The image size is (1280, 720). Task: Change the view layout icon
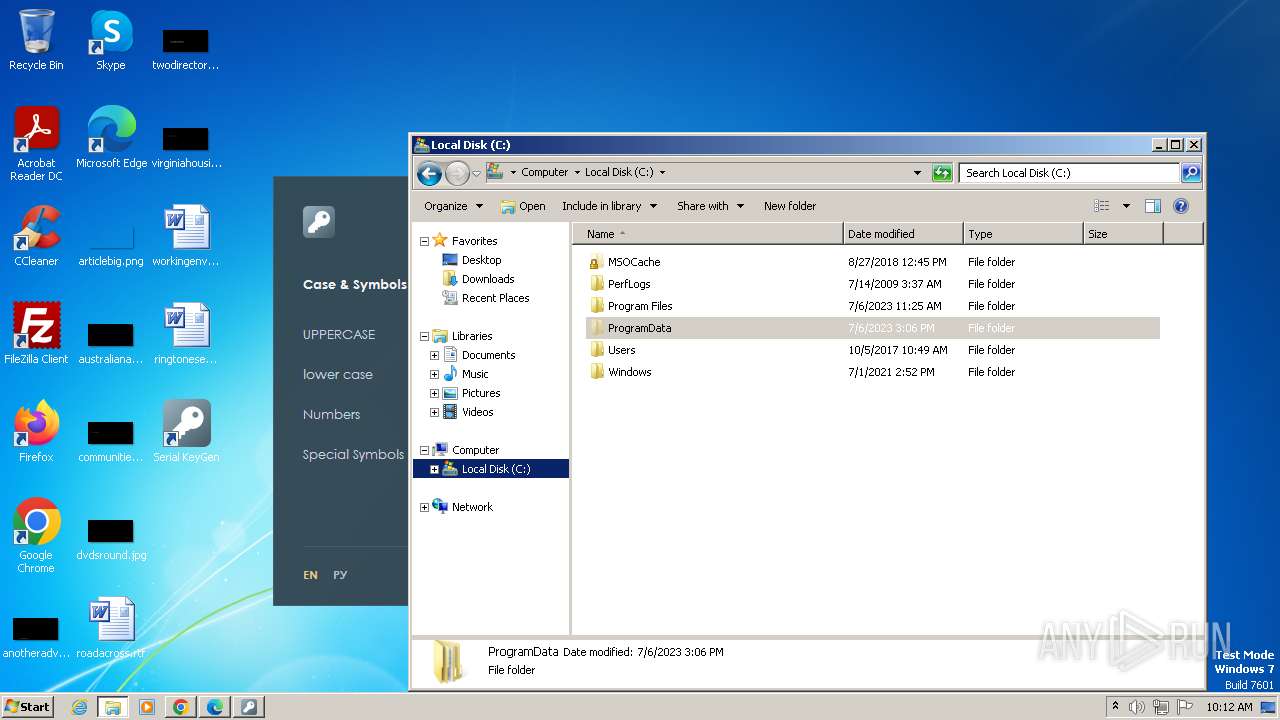(x=1101, y=206)
